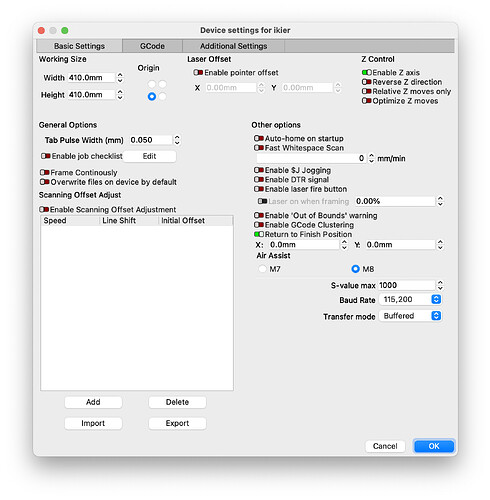The width and height of the screenshot is (490, 500).
Task: Select the bottom-right origin radio button
Action: point(162,96)
